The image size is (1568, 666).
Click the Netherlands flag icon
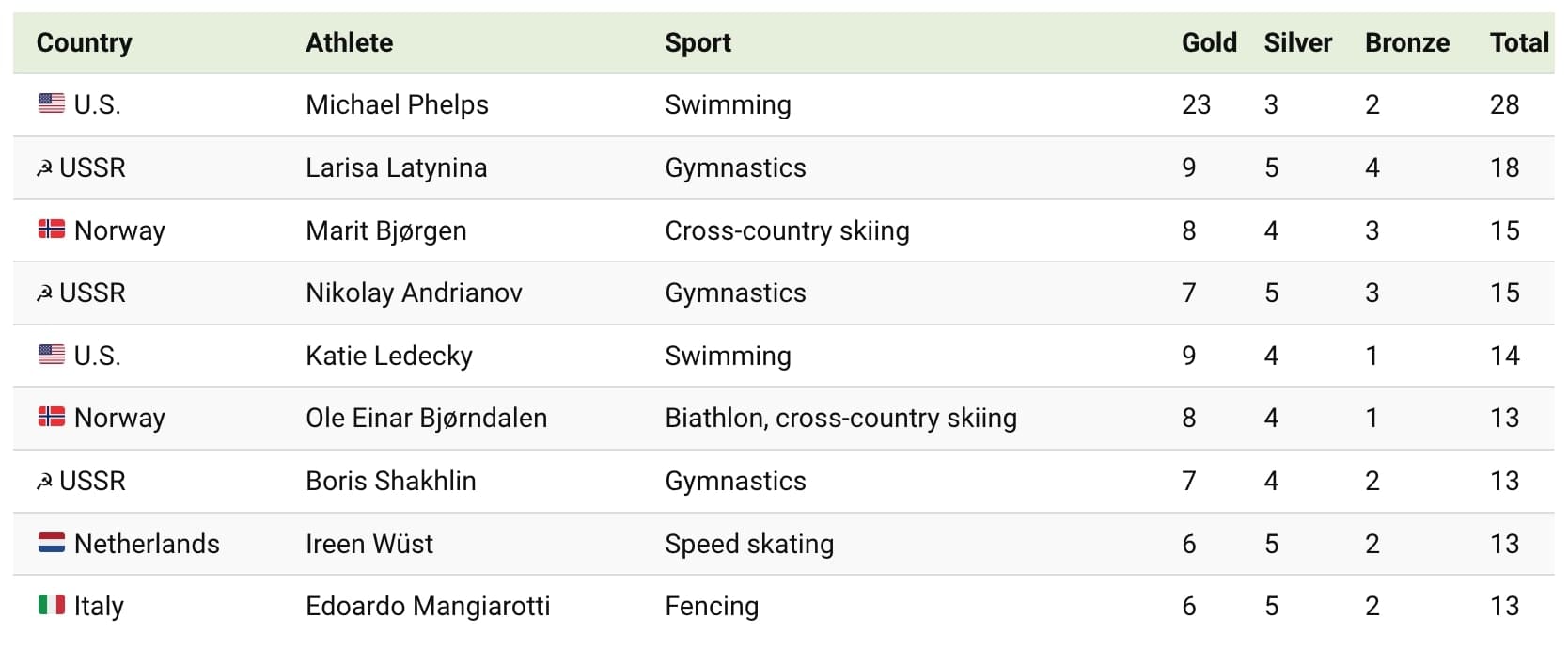[52, 543]
